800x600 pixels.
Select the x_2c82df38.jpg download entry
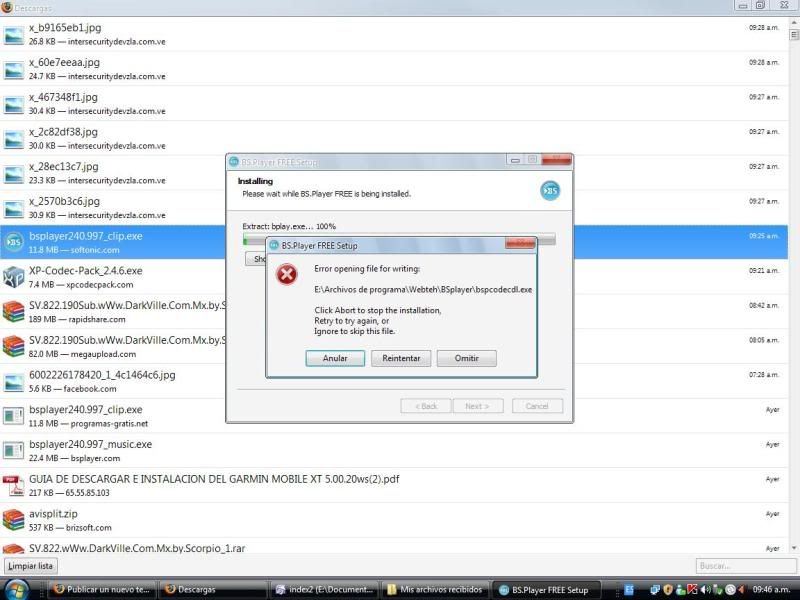[x=394, y=138]
